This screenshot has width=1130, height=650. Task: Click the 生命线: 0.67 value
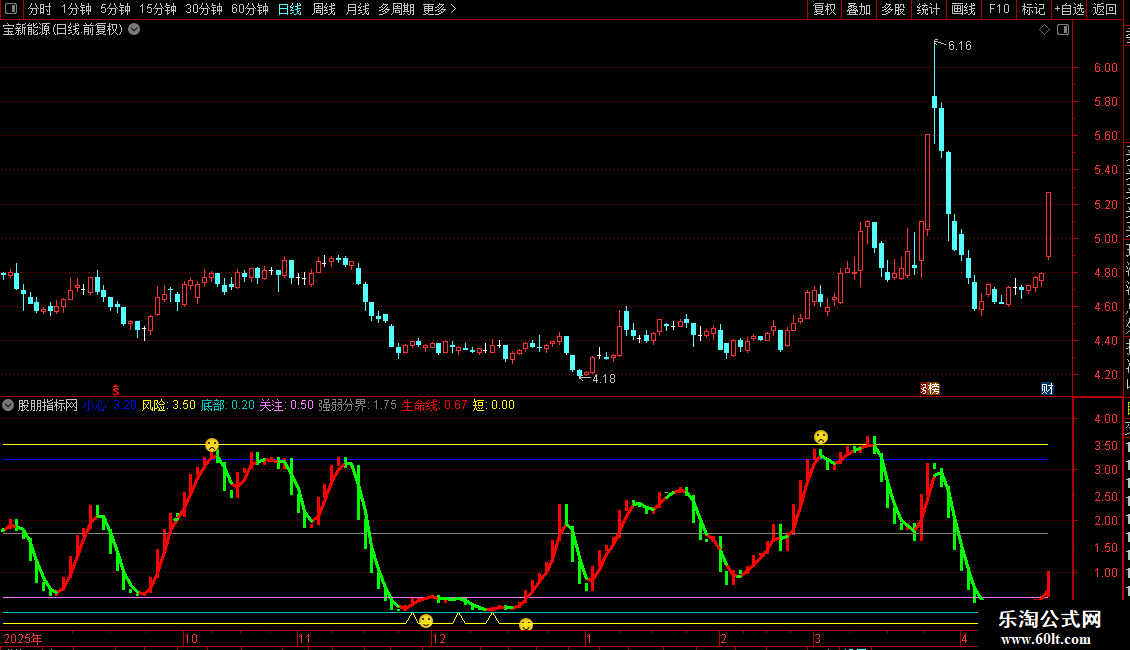[x=435, y=405]
